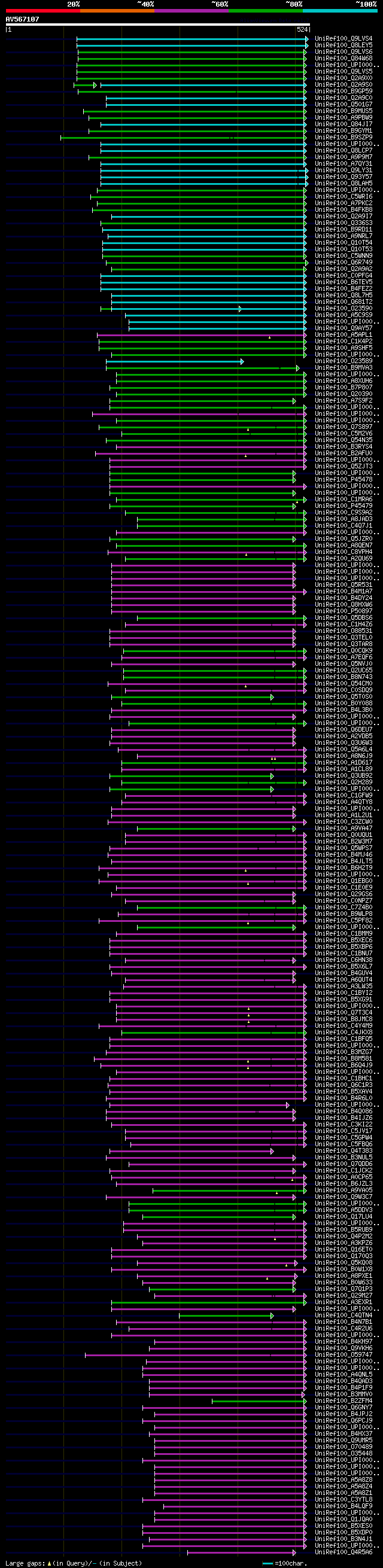The width and height of the screenshot is (383, 1568).
Task: Select the UniRef100_B6TEV5 label
Action: tap(344, 282)
